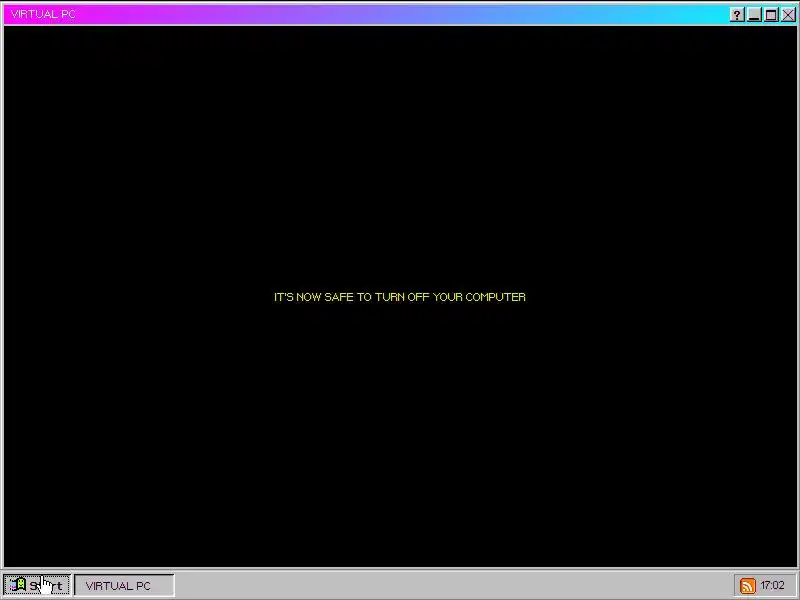Maximize the VIRTUAL PC window

(771, 15)
